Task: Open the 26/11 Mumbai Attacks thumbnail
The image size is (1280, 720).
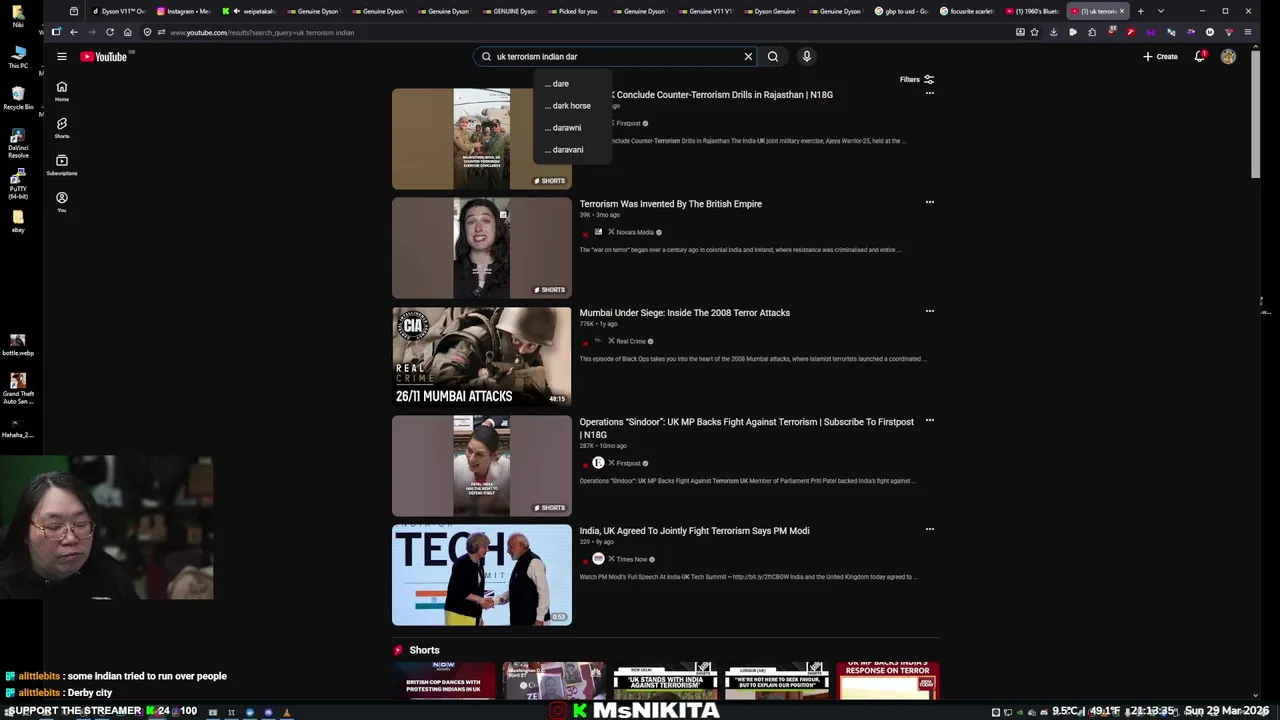Action: 482,356
